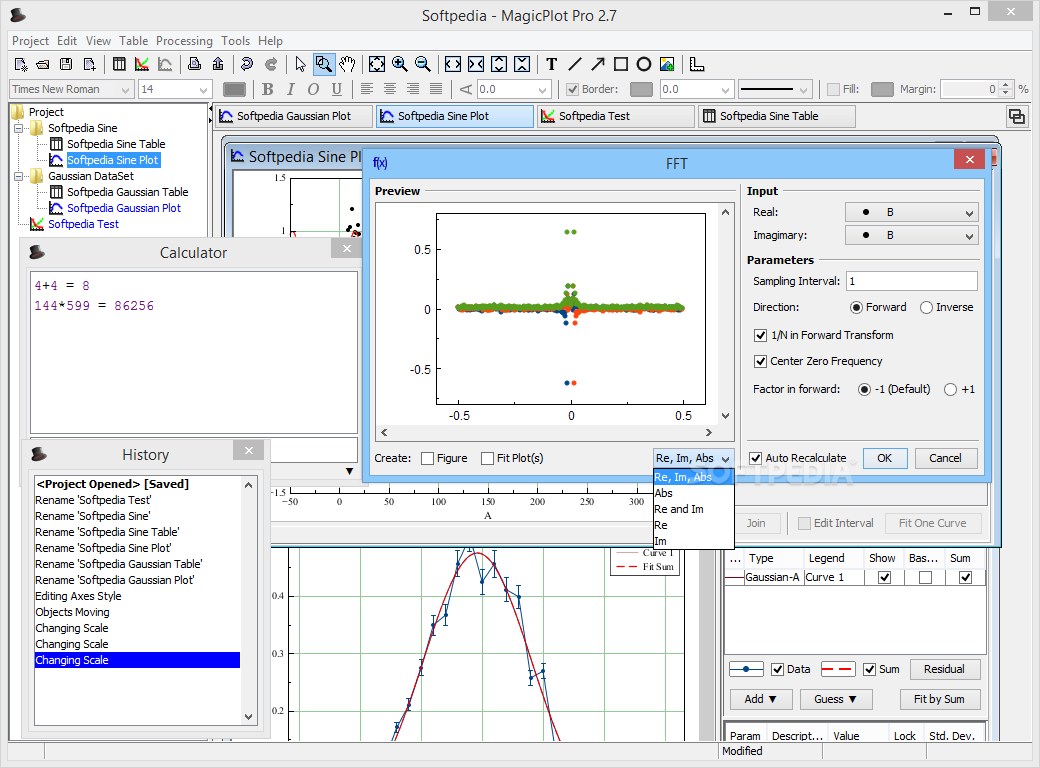Click Cancel in the FFT dialog
The image size is (1040, 768).
[945, 458]
